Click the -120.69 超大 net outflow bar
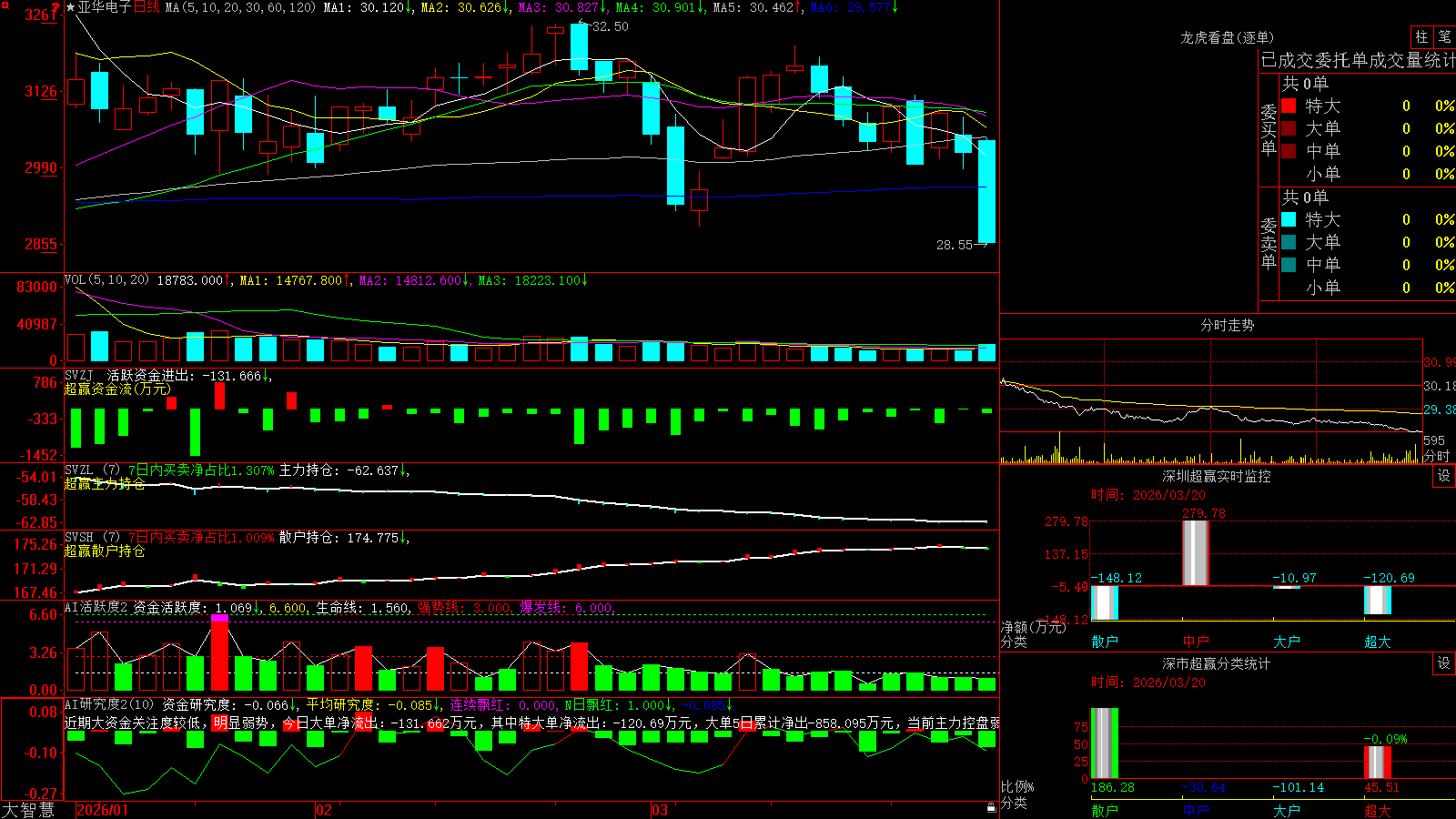The image size is (1456, 819). [1378, 600]
